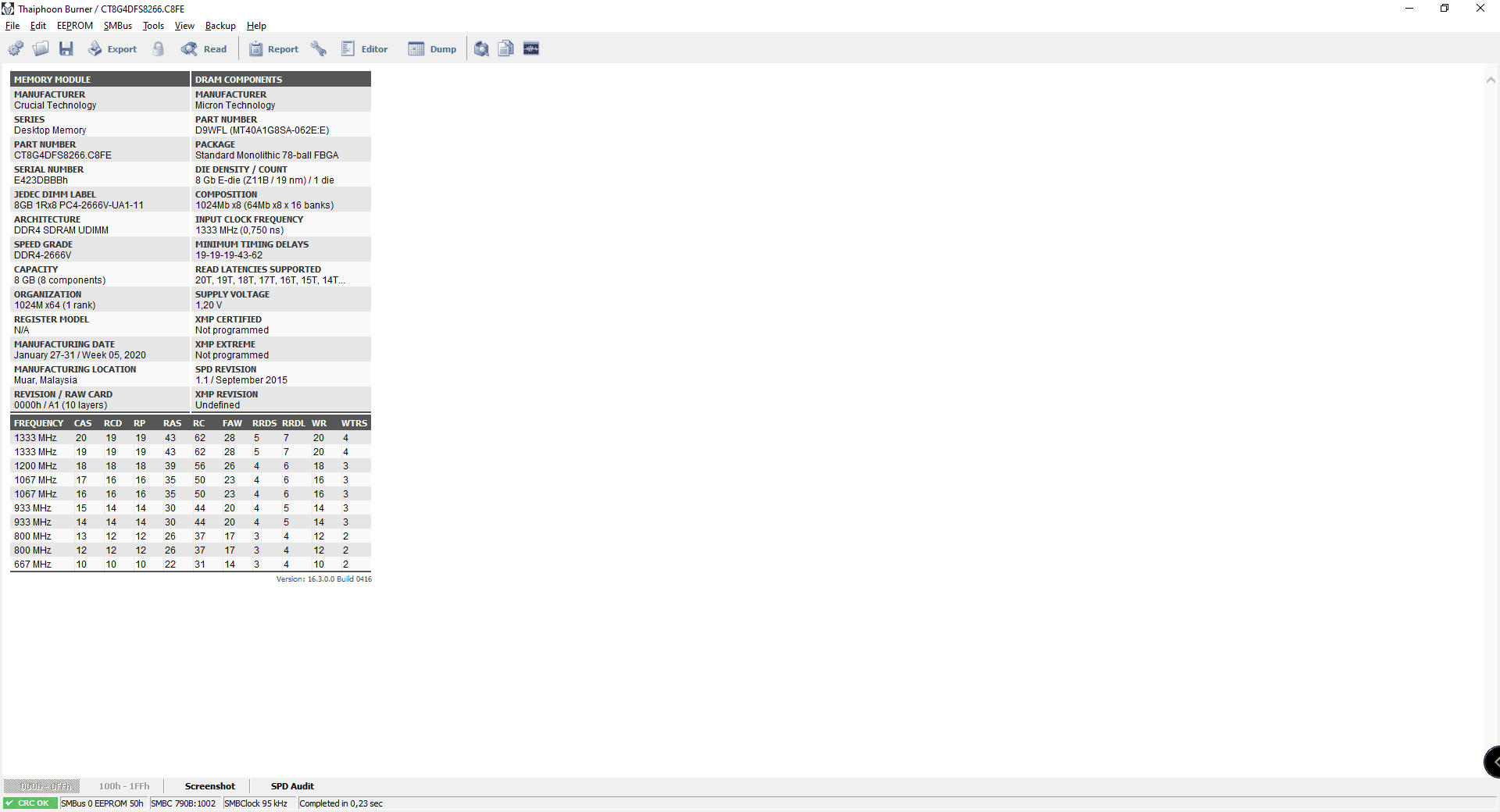Click SMBClock 95 kHz status entry
The height and width of the screenshot is (812, 1500).
[x=257, y=803]
